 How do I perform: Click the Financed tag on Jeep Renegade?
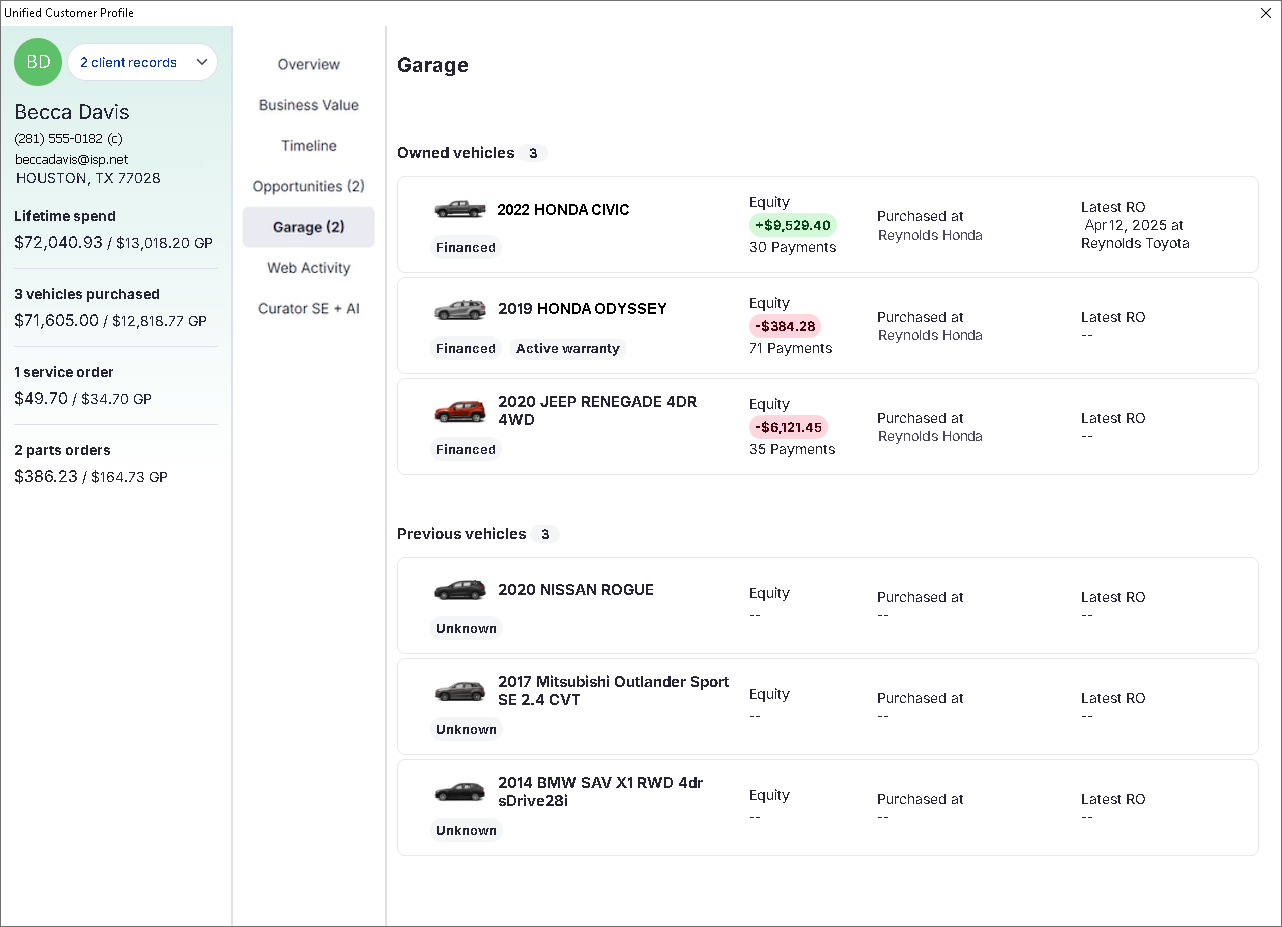pyautogui.click(x=466, y=449)
